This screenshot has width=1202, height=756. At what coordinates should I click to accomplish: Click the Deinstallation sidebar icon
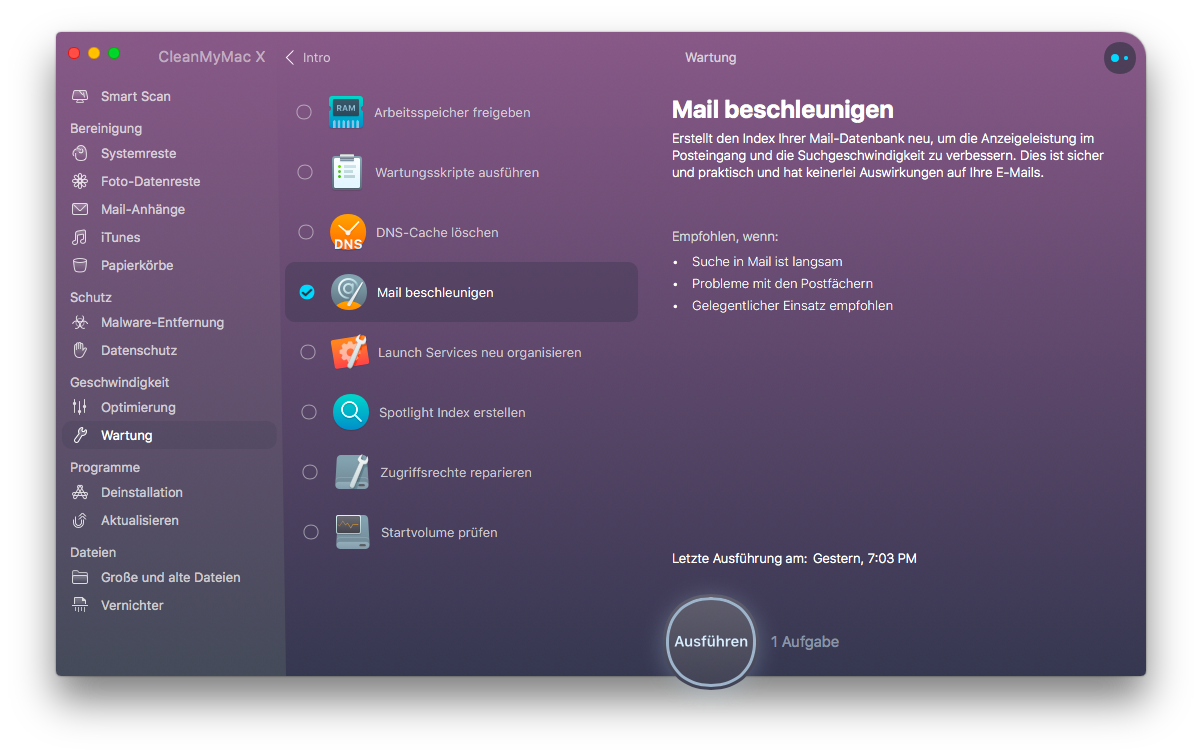pyautogui.click(x=80, y=493)
